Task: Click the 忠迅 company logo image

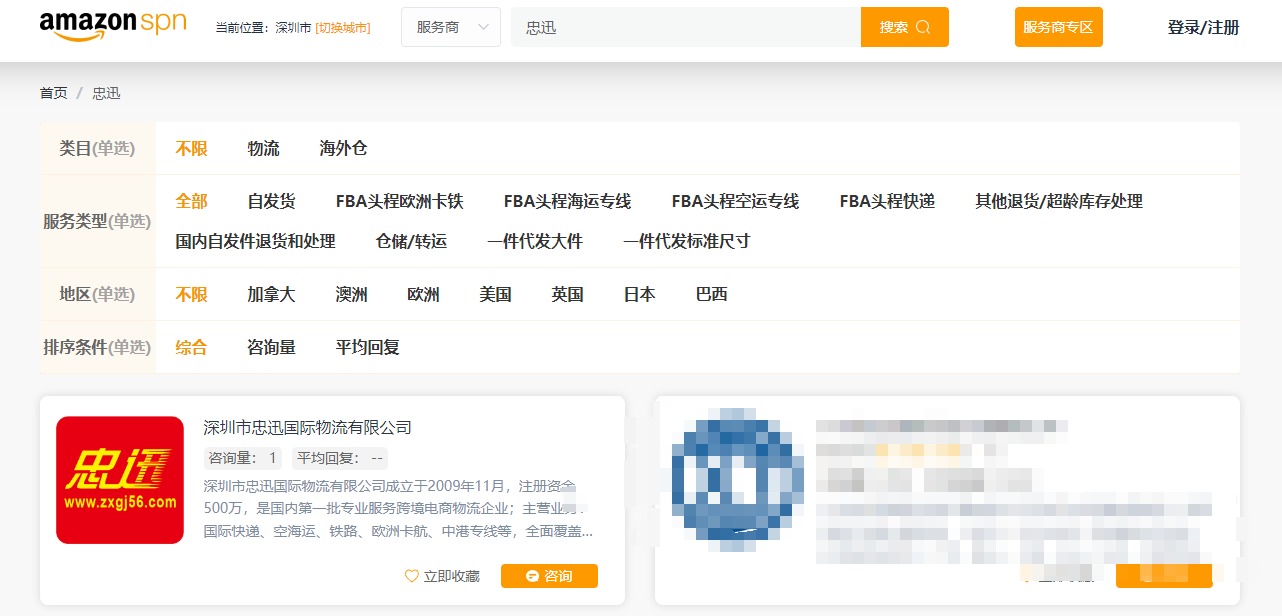Action: click(120, 480)
